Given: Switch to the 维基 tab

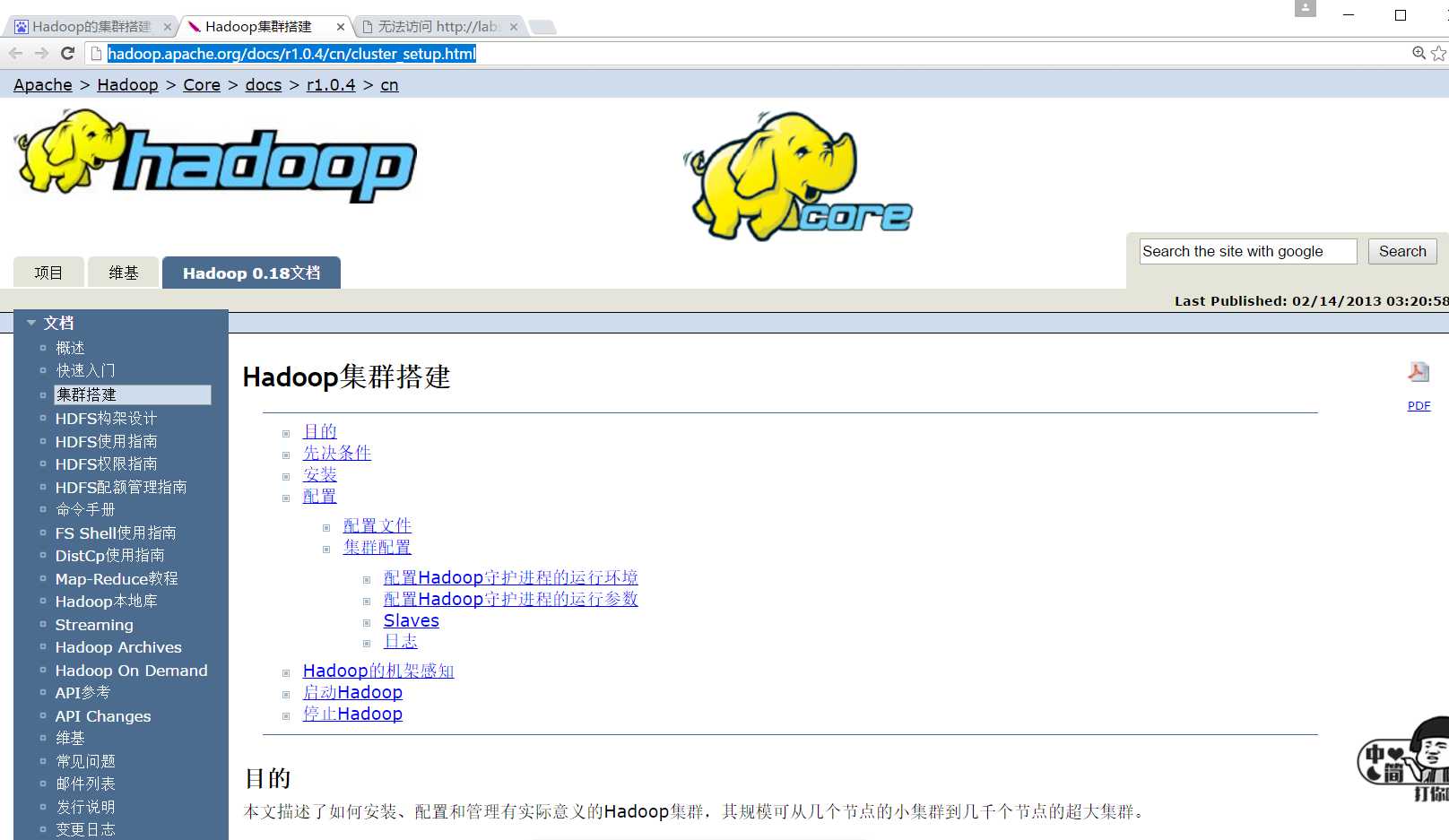Looking at the screenshot, I should coord(123,273).
